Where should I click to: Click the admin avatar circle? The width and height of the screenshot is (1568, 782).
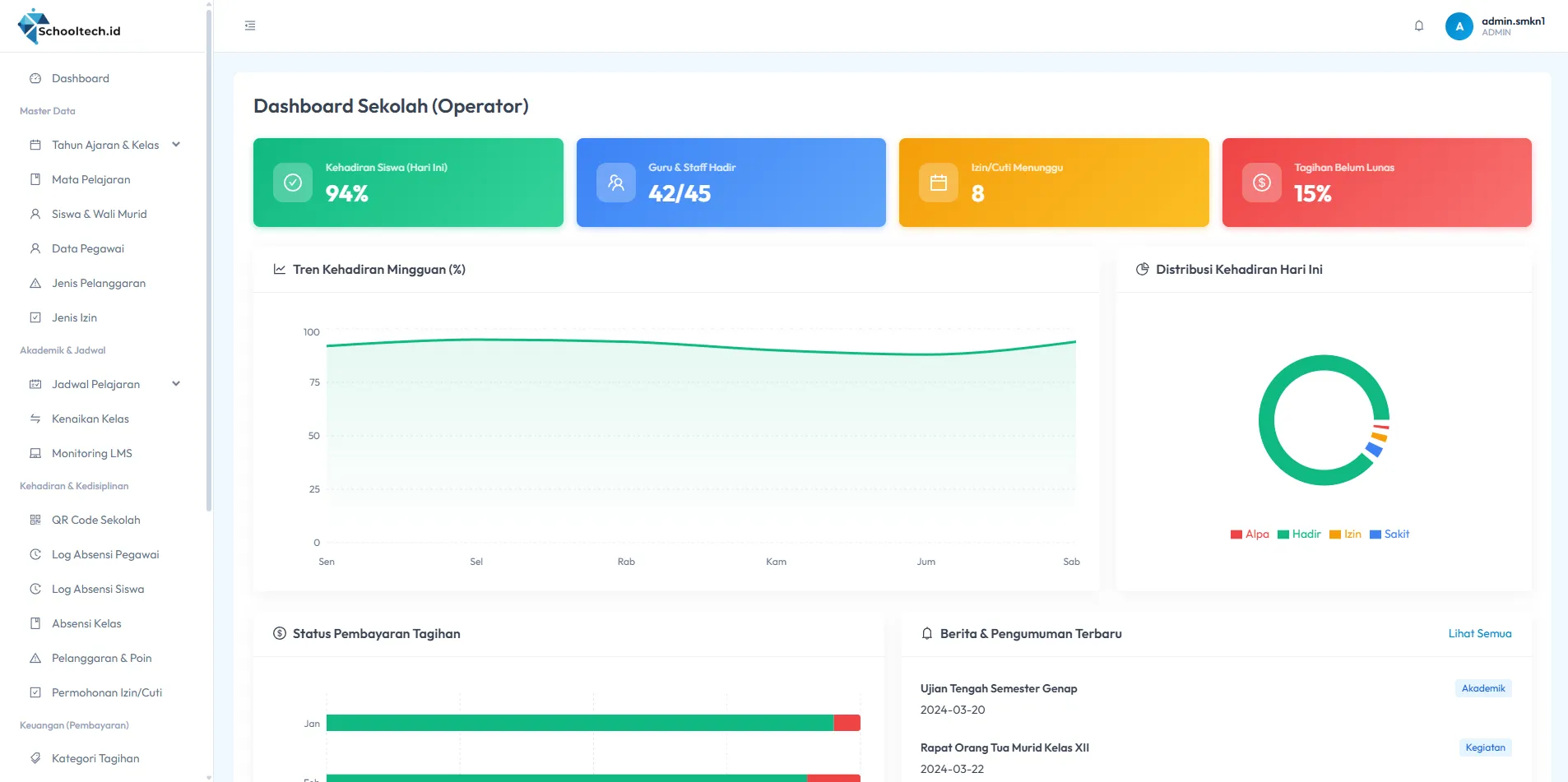click(1459, 26)
